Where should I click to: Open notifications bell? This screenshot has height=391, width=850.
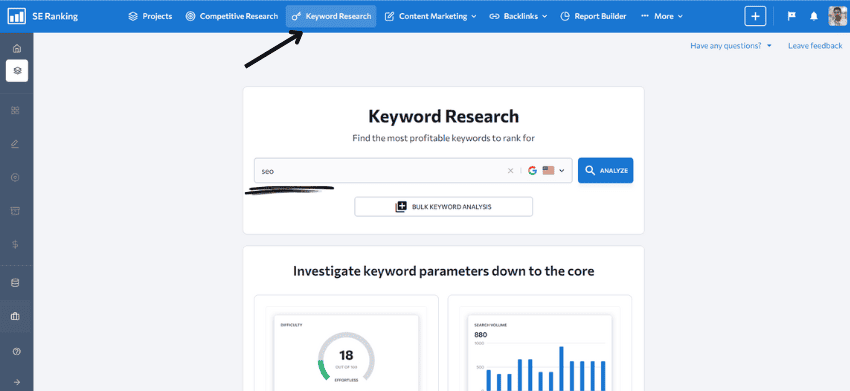[x=814, y=16]
